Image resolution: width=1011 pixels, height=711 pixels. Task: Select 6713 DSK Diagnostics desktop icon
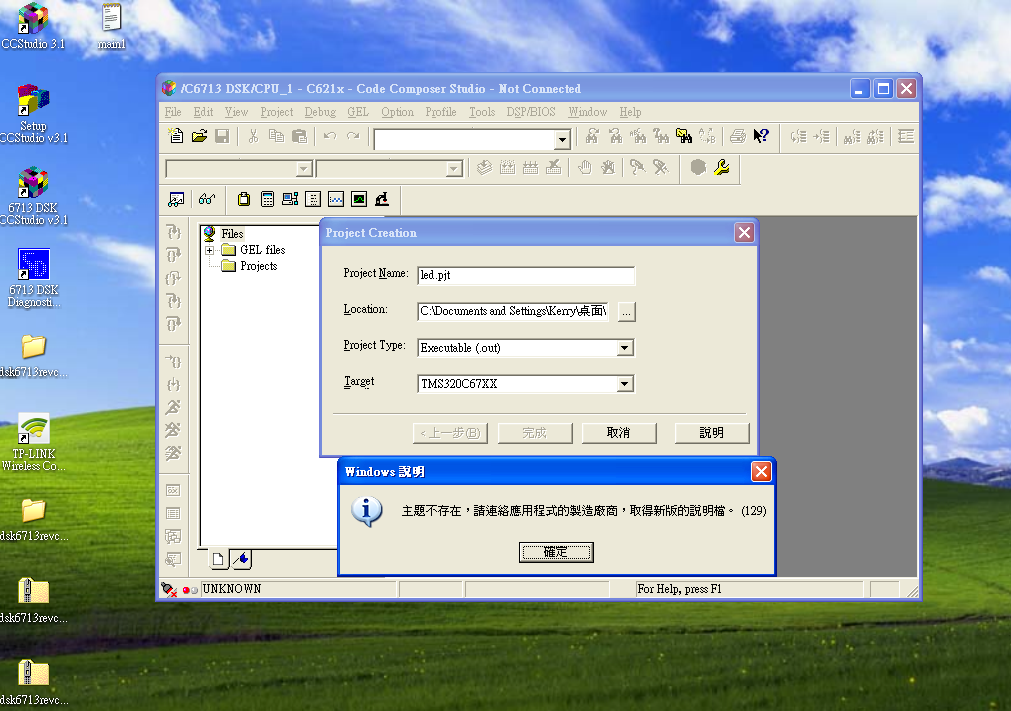click(34, 278)
